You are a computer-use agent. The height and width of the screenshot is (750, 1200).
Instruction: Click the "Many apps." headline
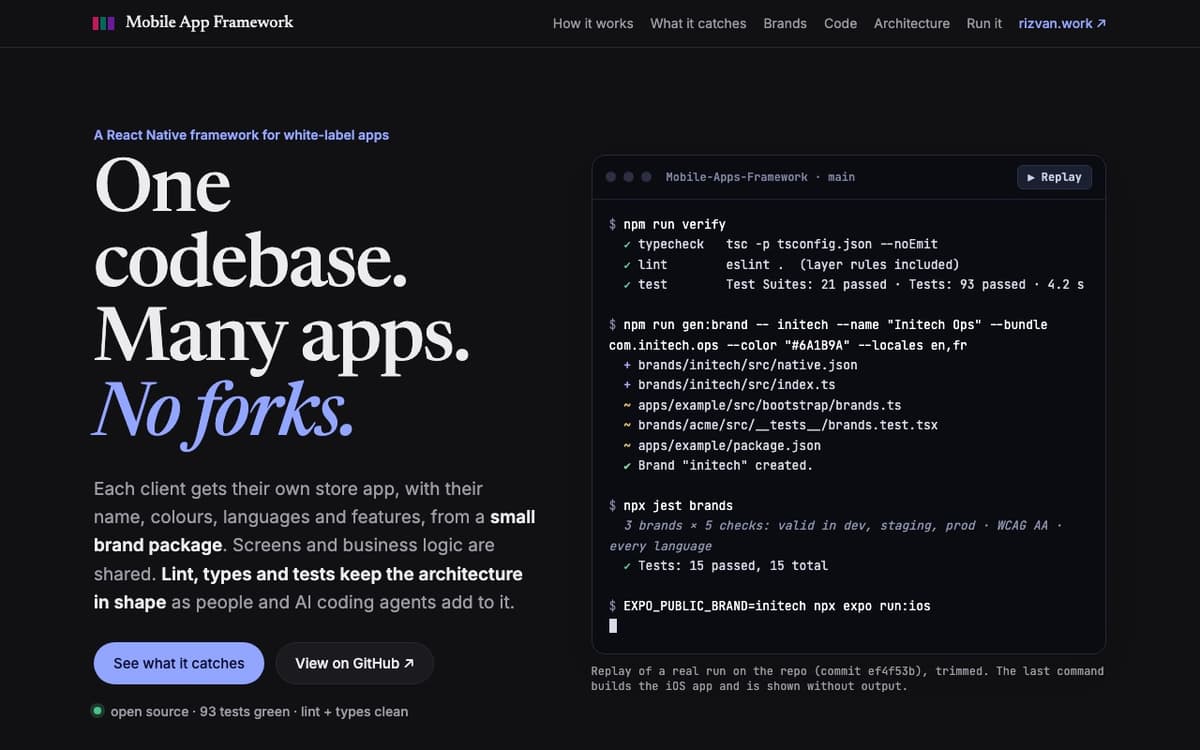[x=282, y=335]
